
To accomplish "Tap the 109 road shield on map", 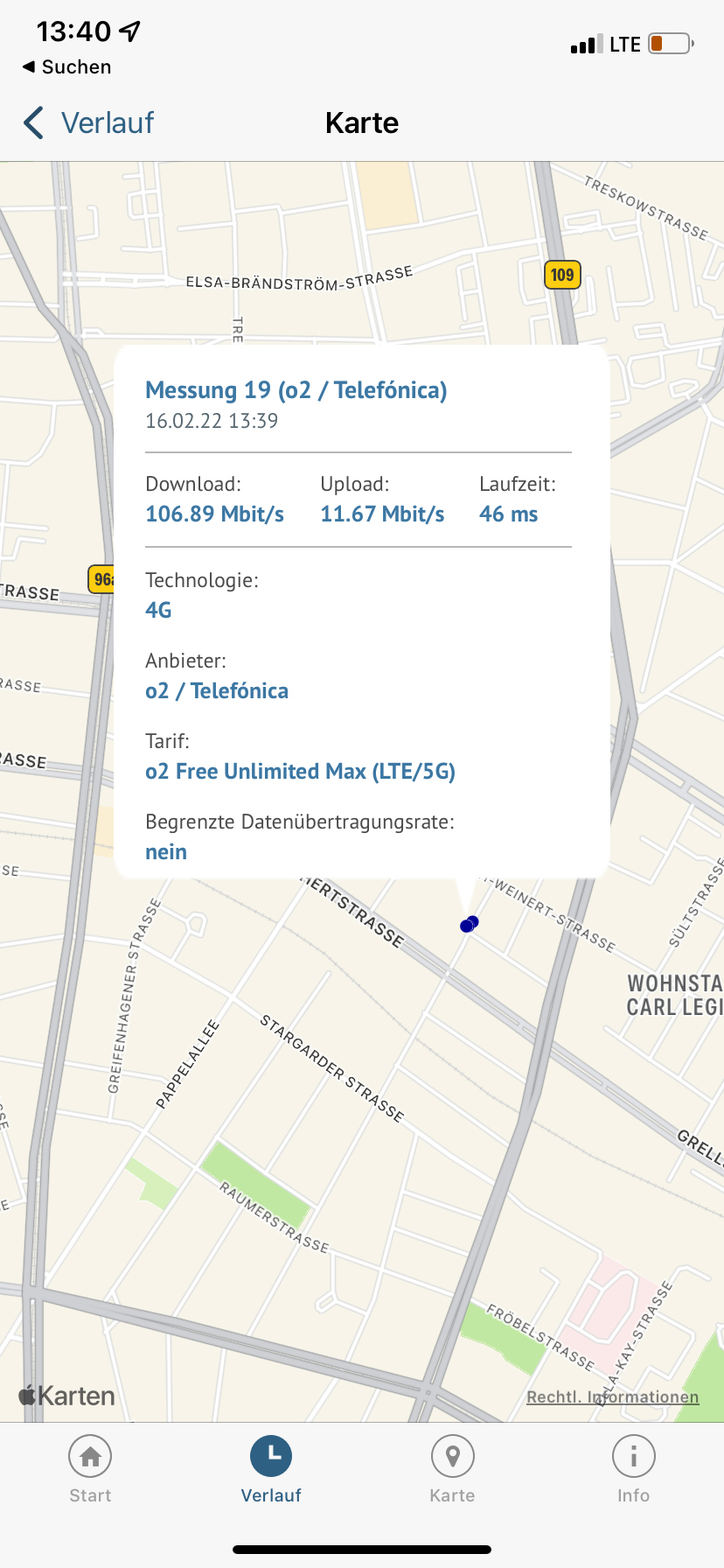I will click(562, 275).
